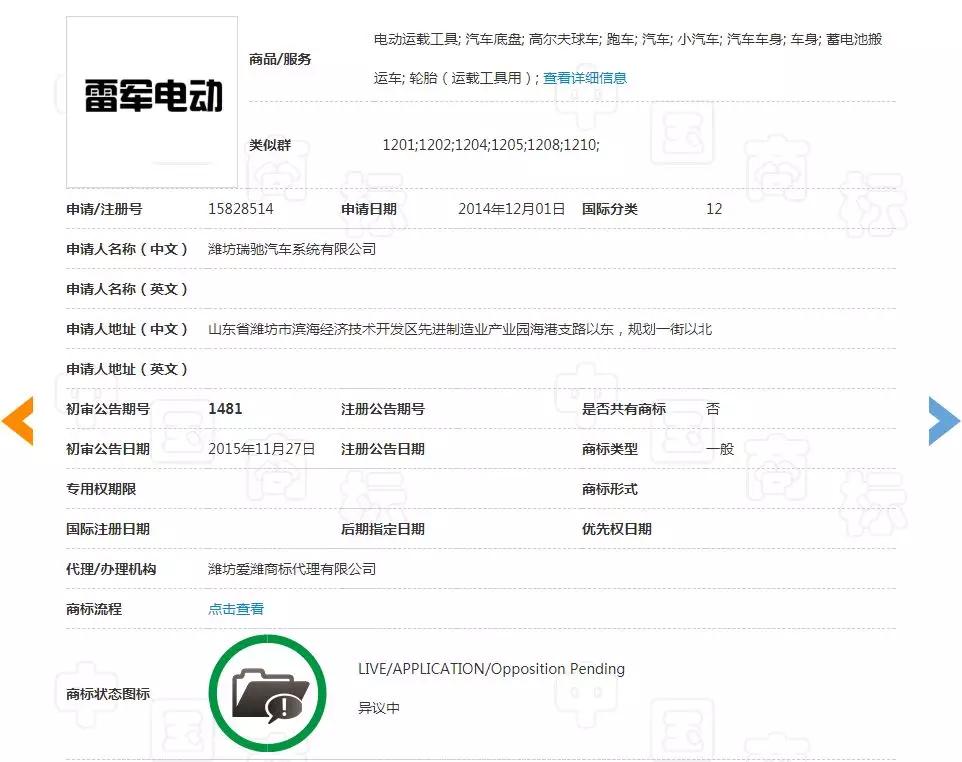Click the 申请人地址（英文） label
This screenshot has width=962, height=762.
click(127, 369)
